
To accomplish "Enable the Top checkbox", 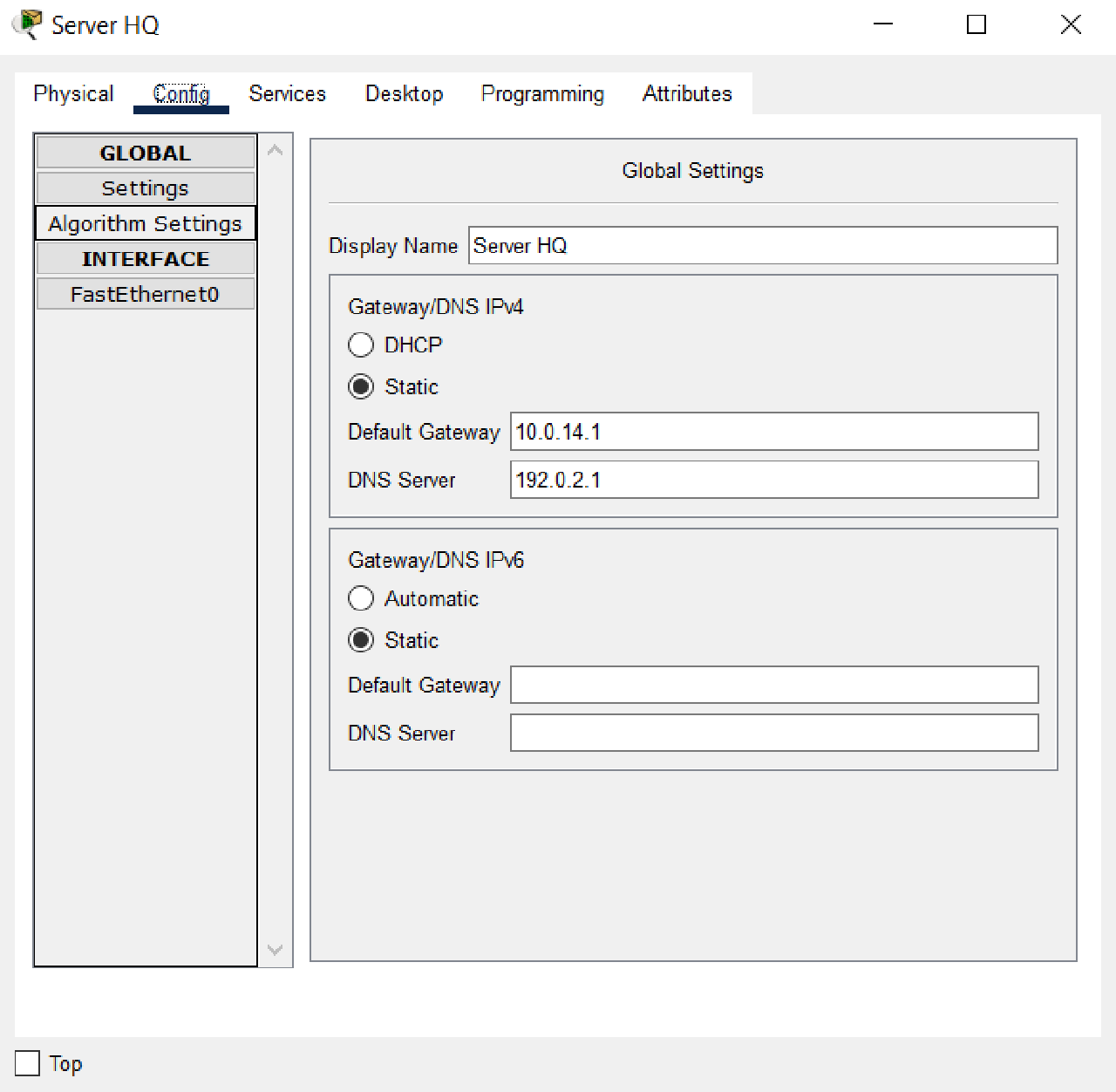I will [x=25, y=1063].
